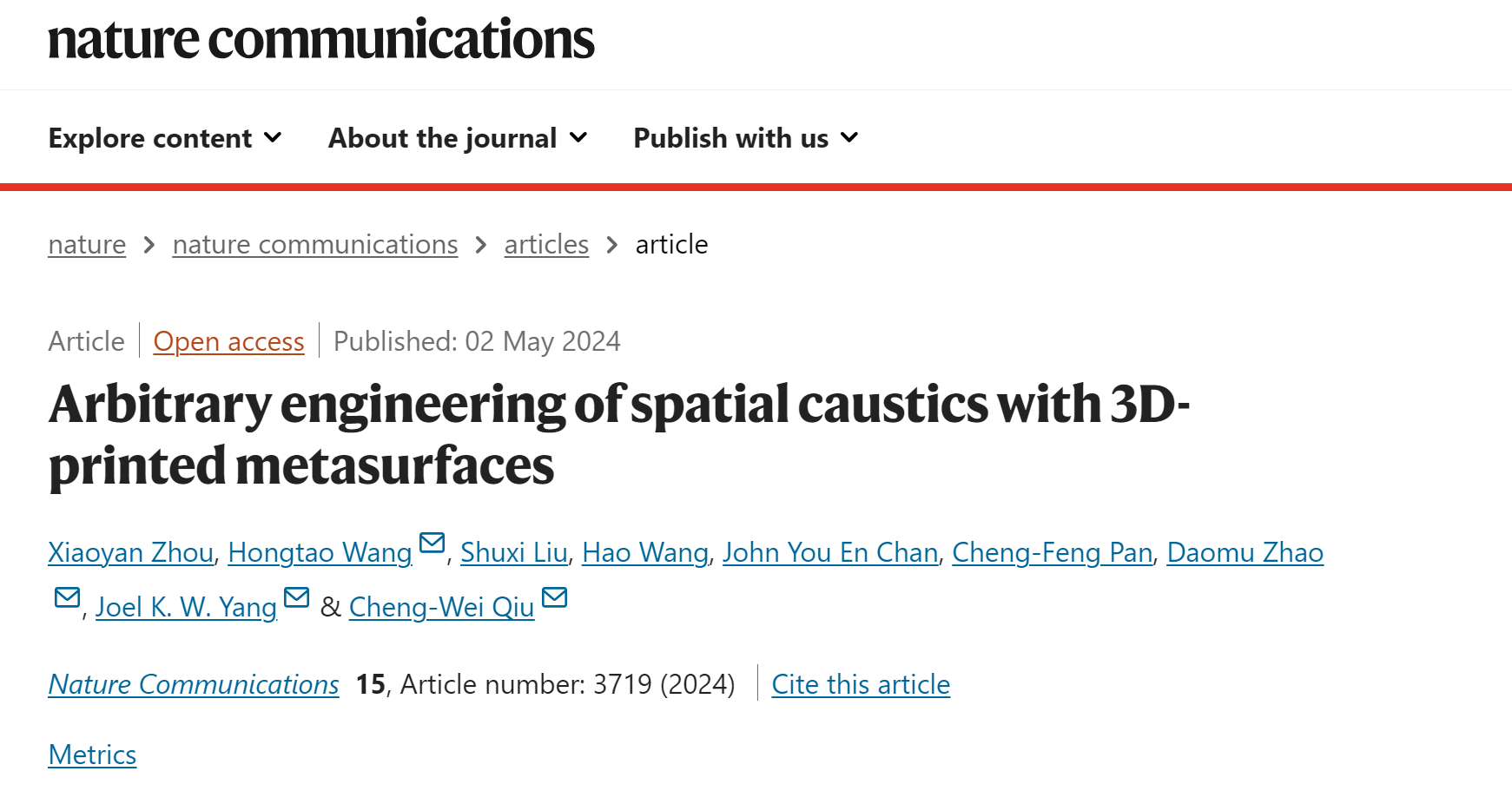This screenshot has width=1512, height=791.
Task: Click the italic Nature Communications journal link
Action: tap(194, 684)
